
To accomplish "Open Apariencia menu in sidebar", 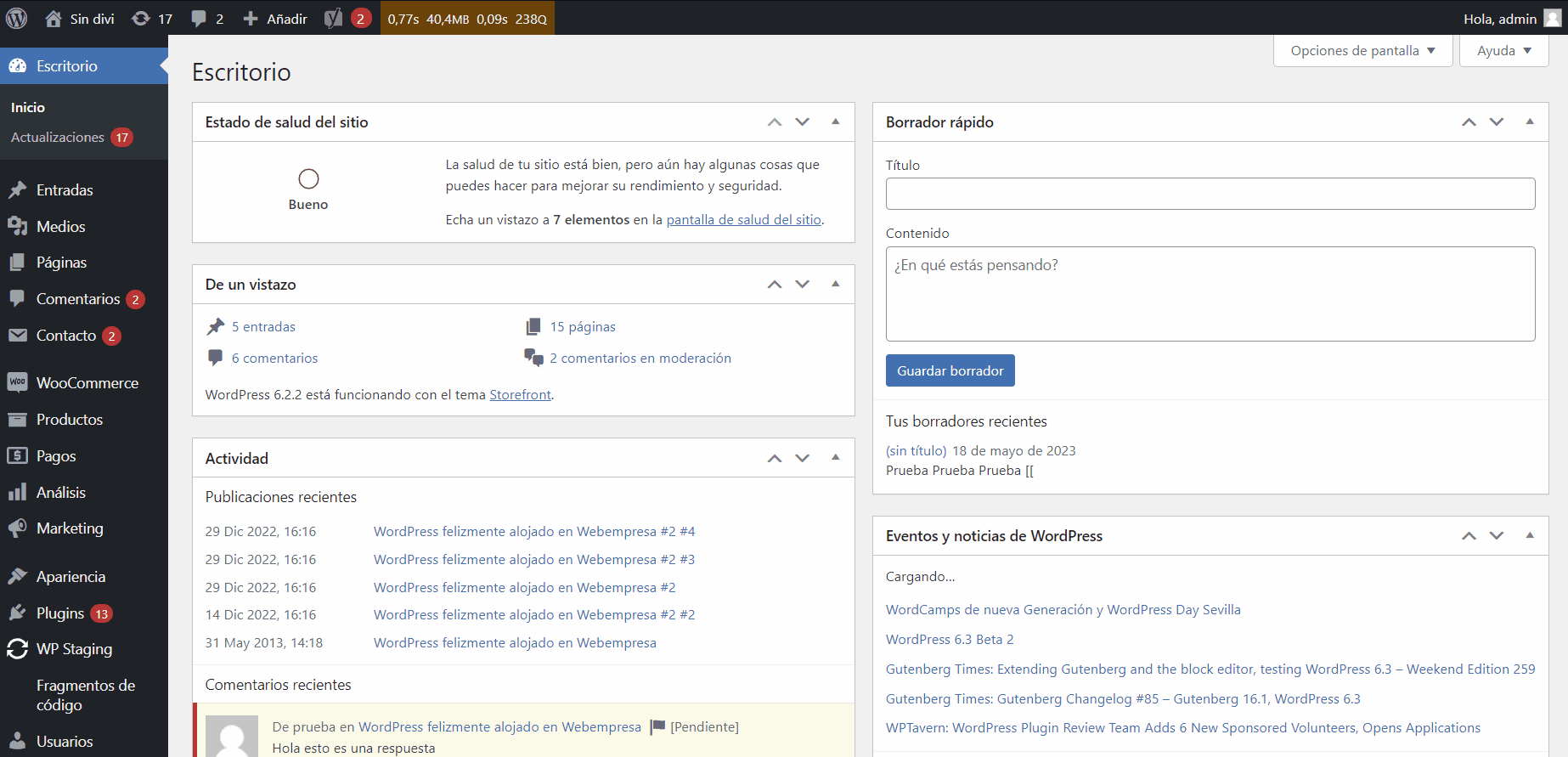I will pyautogui.click(x=71, y=577).
